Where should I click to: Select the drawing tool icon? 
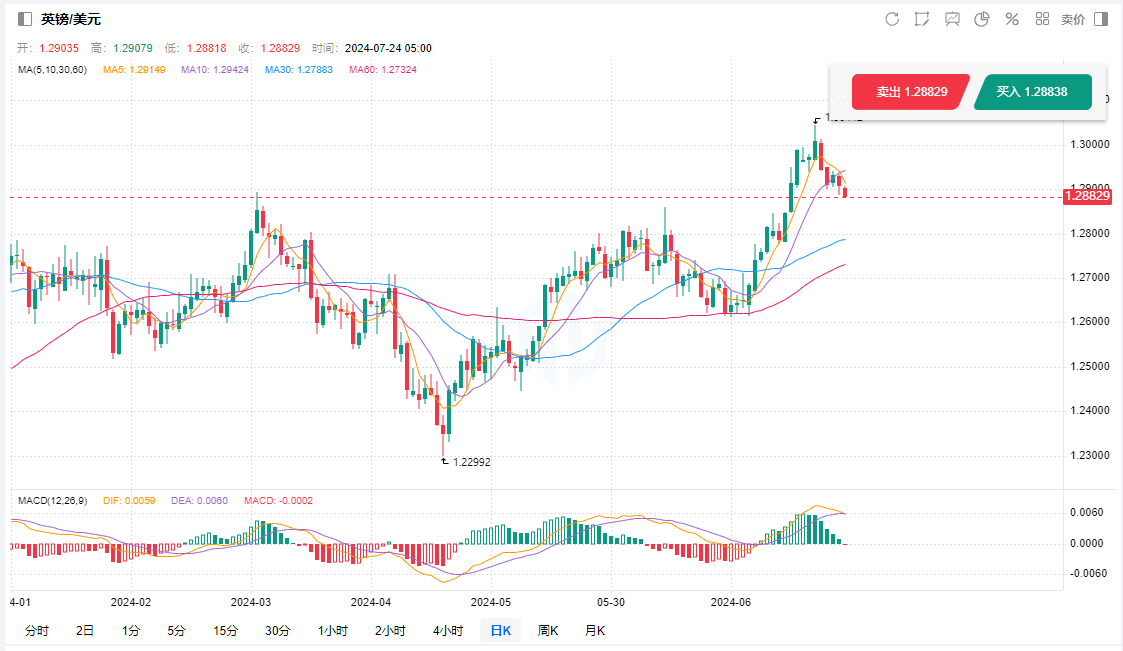[921, 19]
